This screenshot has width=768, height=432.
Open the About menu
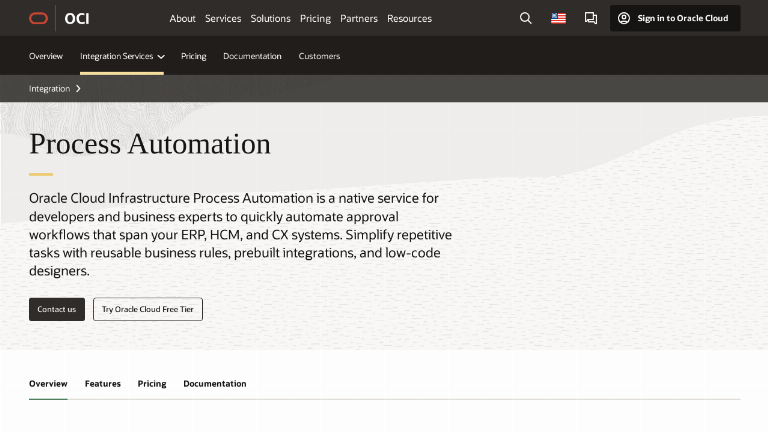click(x=182, y=19)
